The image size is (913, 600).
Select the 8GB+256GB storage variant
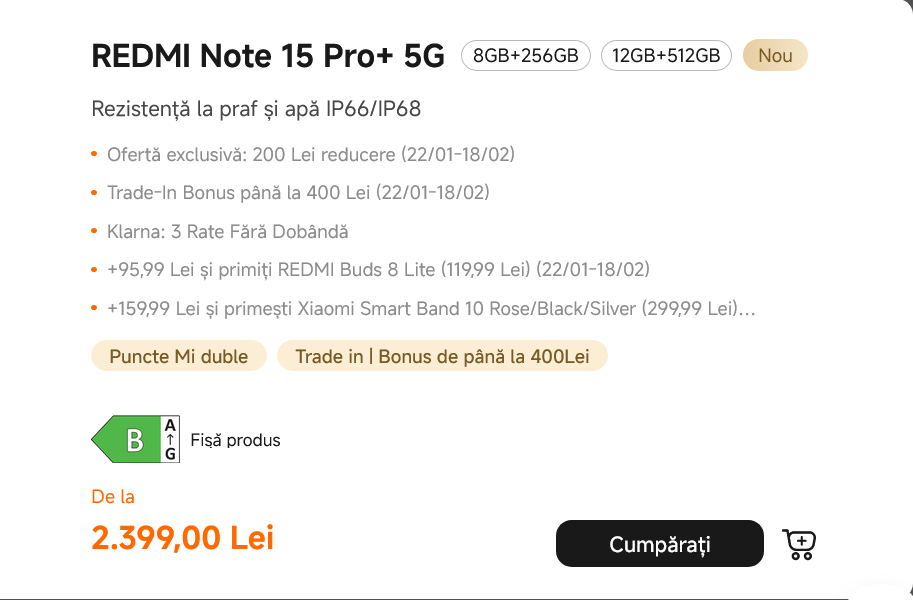click(x=526, y=56)
